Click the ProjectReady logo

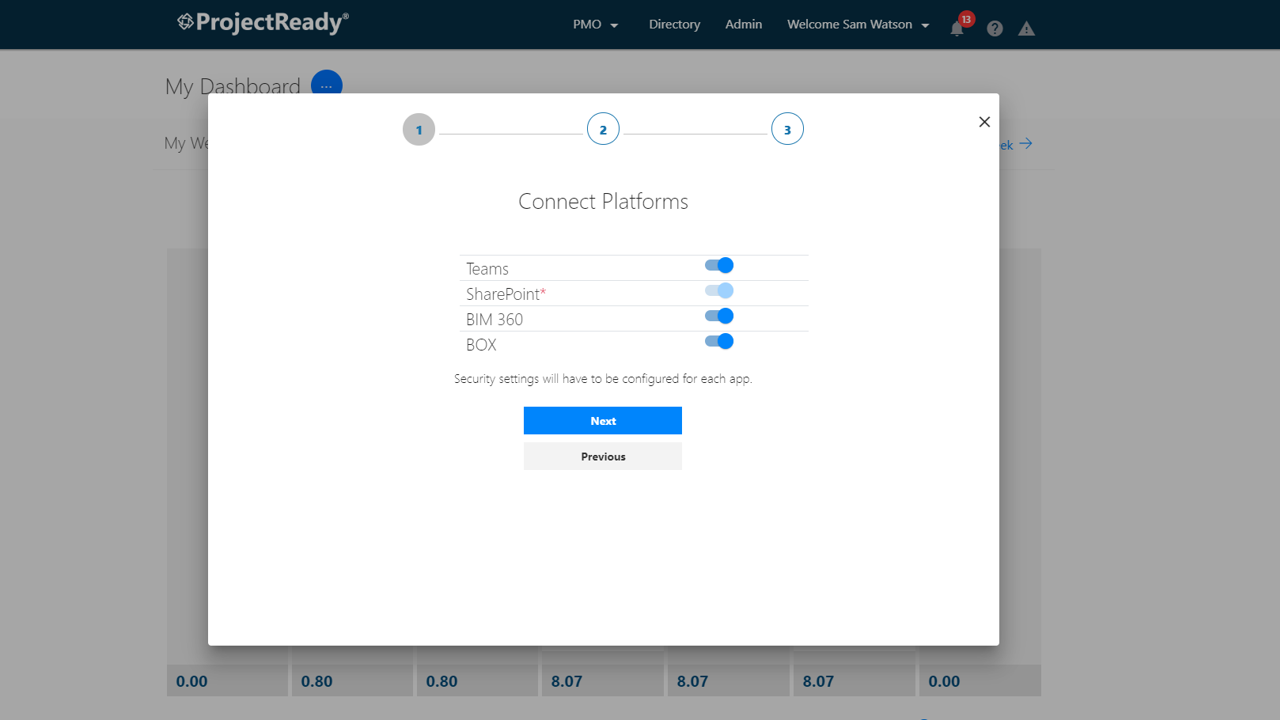click(x=263, y=23)
